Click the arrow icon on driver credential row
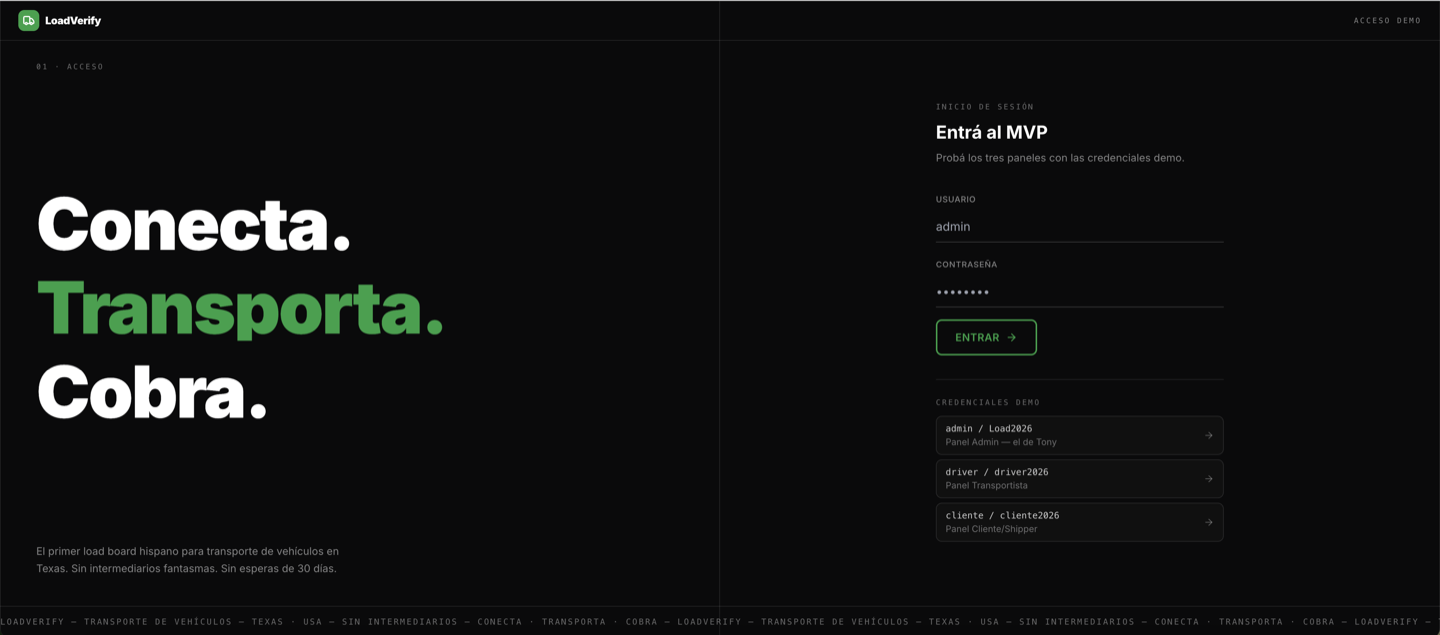 [1208, 479]
